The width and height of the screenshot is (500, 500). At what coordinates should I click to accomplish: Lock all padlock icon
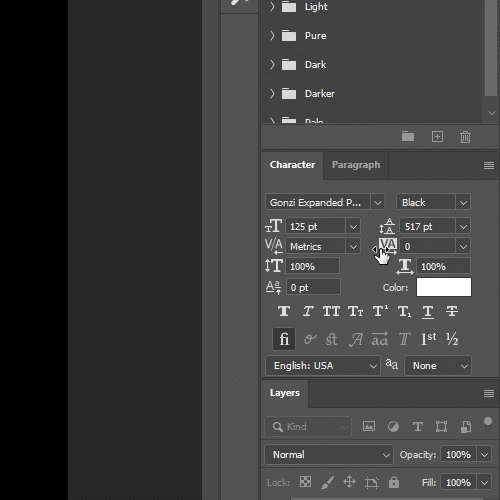pyautogui.click(x=394, y=482)
